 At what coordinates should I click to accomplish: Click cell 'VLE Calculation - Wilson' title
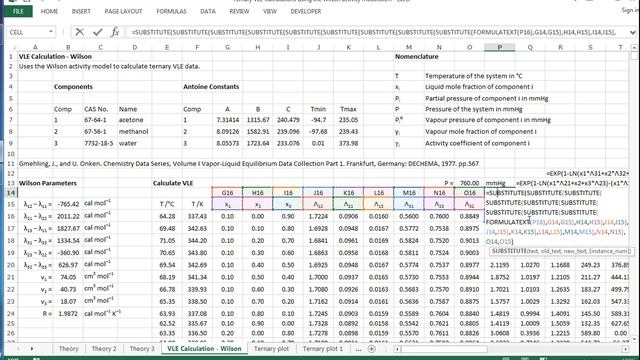click(x=55, y=57)
